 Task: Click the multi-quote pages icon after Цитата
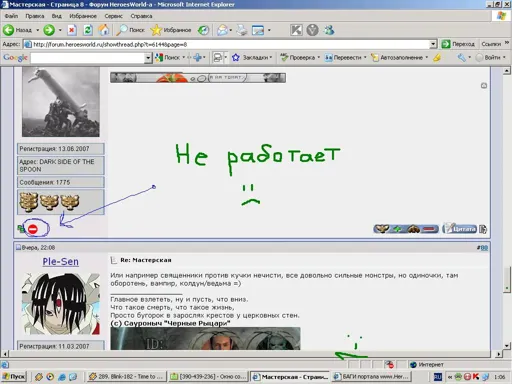pos(483,229)
